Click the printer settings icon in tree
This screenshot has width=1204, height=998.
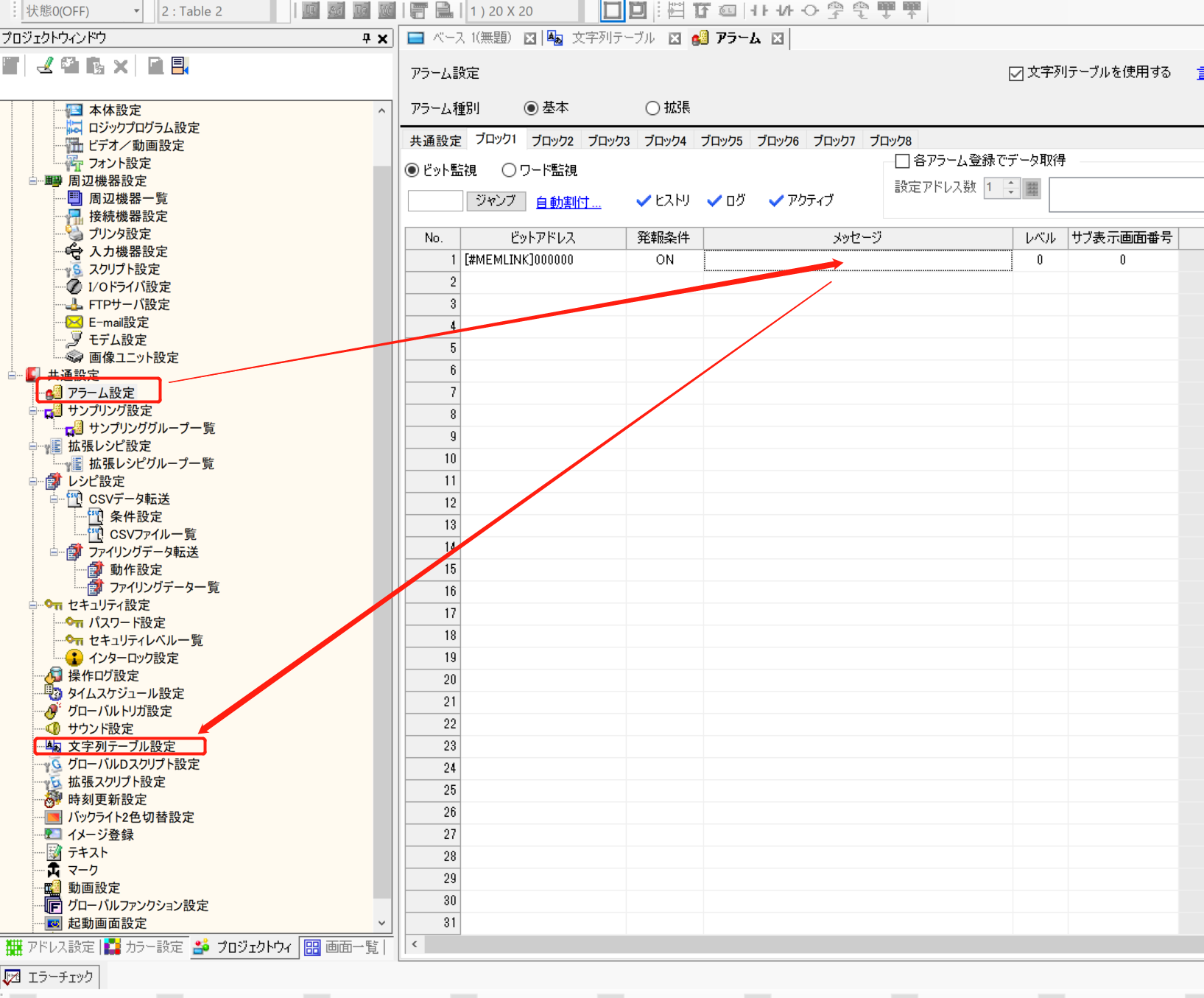pos(74,233)
